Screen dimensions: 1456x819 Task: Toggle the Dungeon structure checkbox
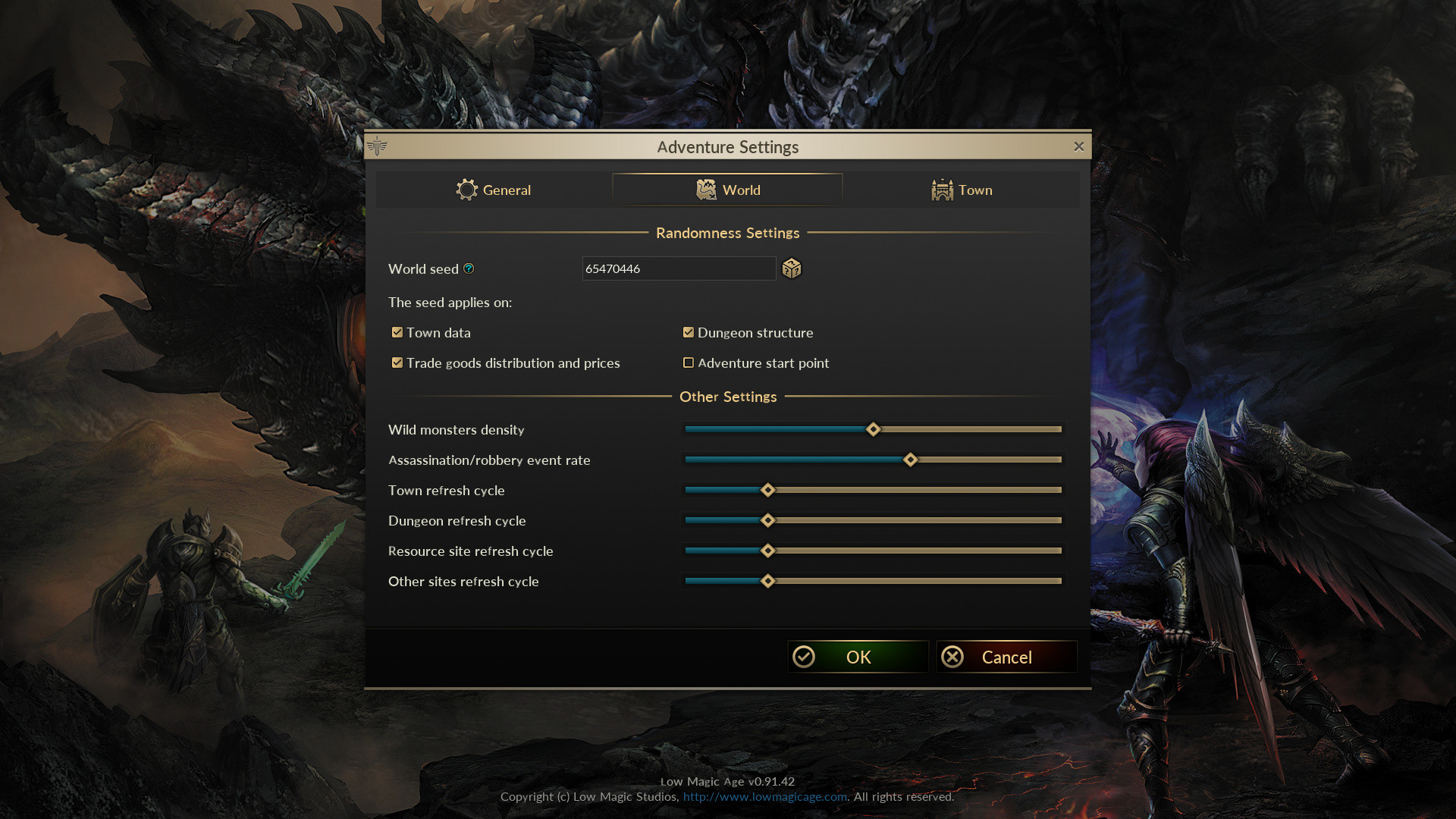(x=688, y=332)
